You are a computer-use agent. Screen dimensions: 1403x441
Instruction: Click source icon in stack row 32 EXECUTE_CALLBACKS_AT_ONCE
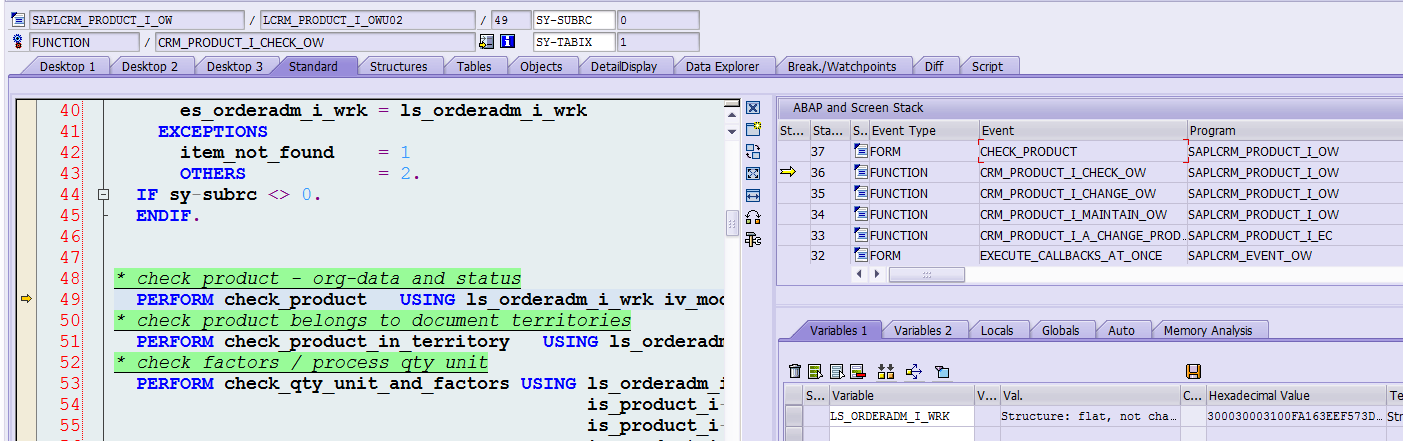tap(861, 256)
